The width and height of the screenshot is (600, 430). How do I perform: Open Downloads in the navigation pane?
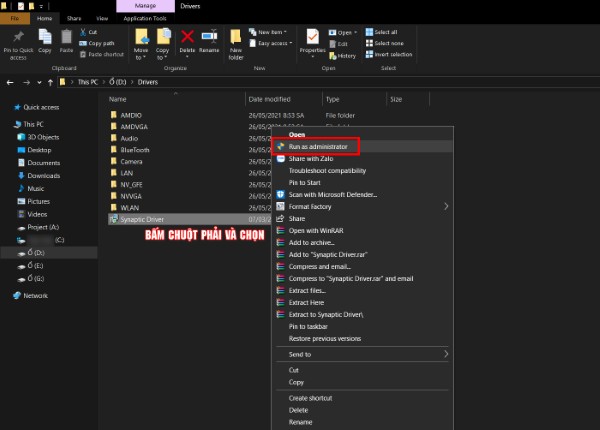[x=44, y=175]
